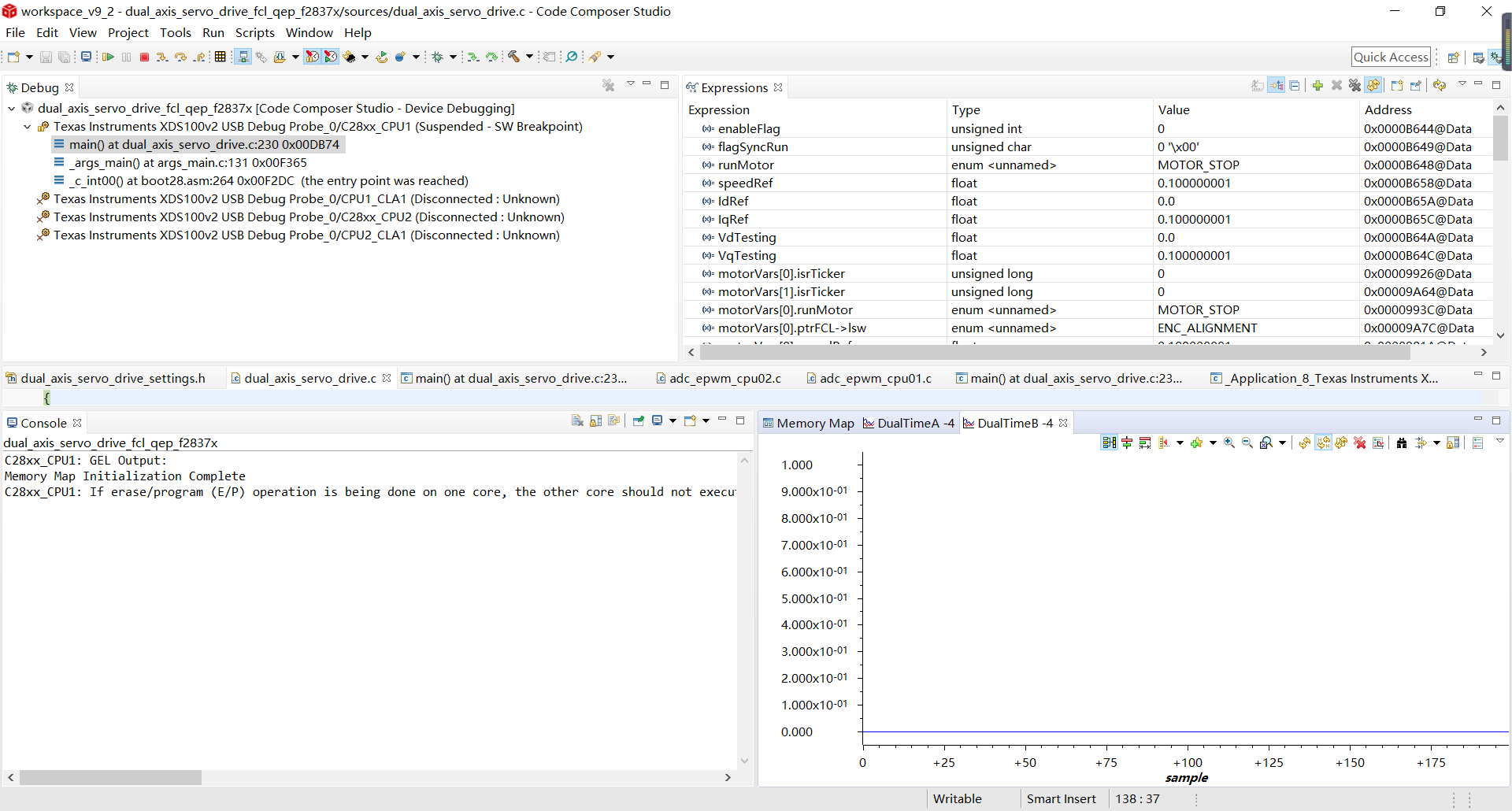The image size is (1512, 811).
Task: Open the Scripts menu
Action: pyautogui.click(x=254, y=32)
